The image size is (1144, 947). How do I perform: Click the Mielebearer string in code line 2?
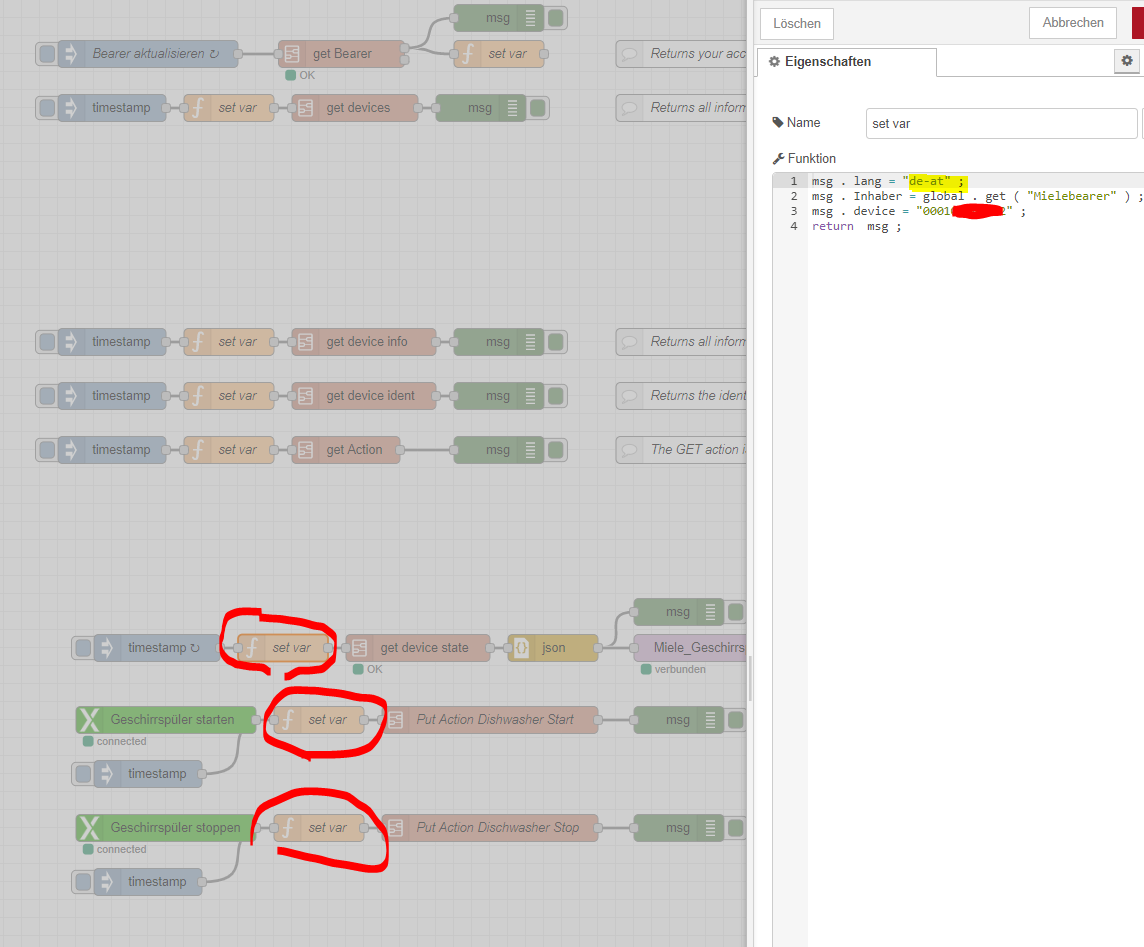(1072, 196)
